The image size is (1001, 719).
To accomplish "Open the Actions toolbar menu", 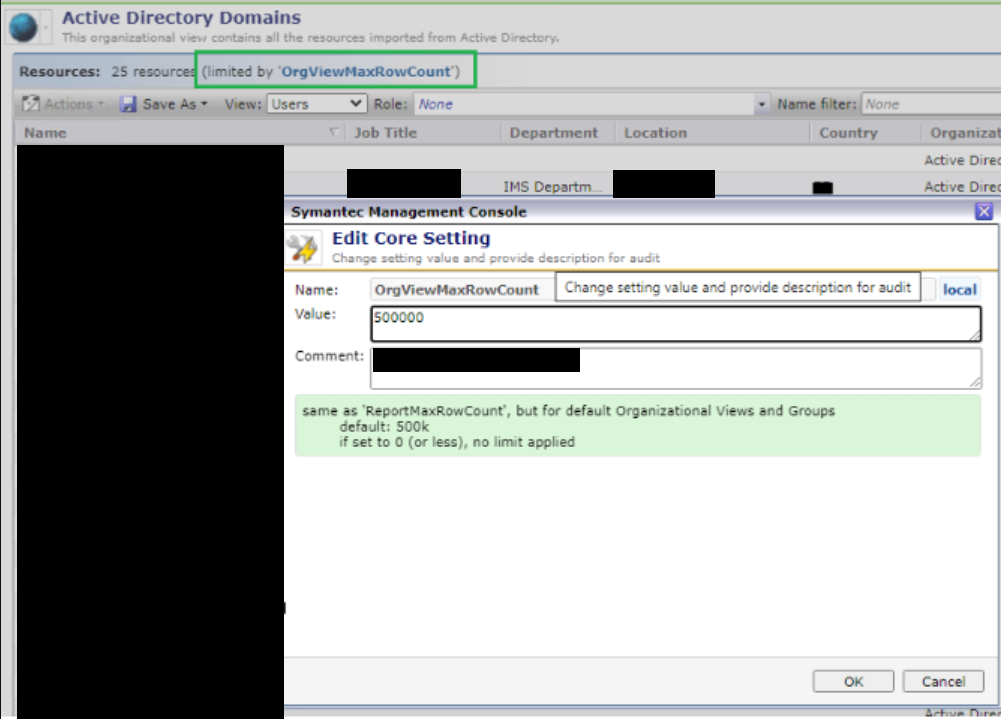I will coord(63,104).
